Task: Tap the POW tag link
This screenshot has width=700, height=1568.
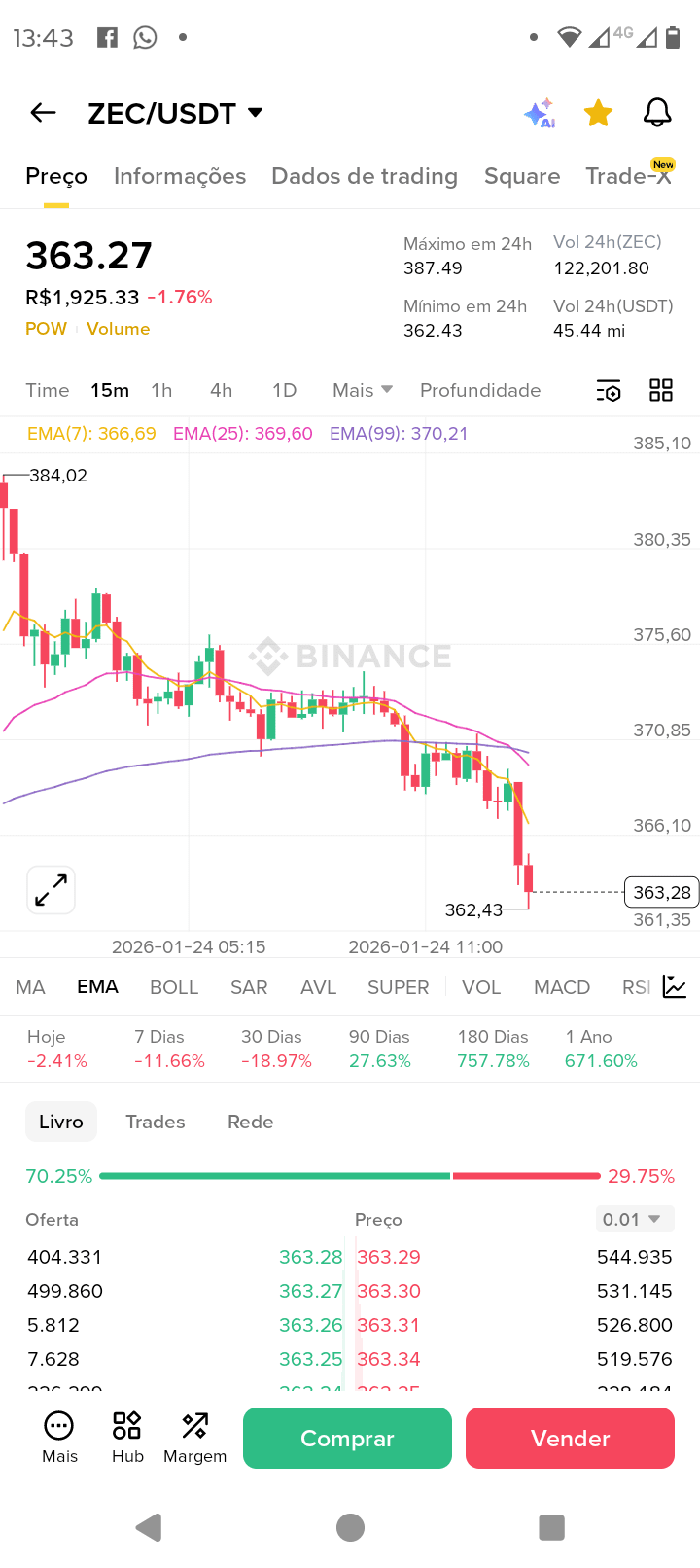Action: (x=46, y=329)
